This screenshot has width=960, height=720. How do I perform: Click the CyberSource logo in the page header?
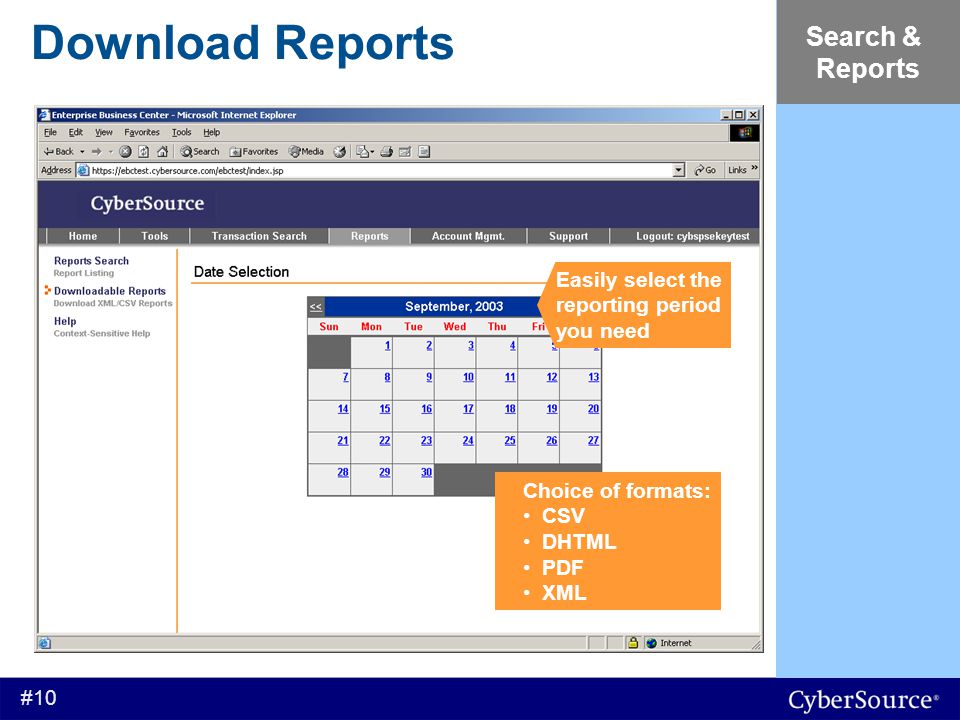click(147, 203)
